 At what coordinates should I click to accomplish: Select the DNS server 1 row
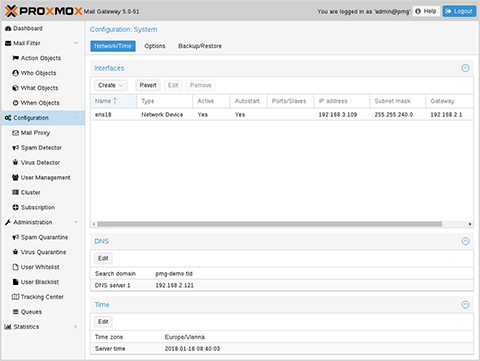tap(282, 285)
